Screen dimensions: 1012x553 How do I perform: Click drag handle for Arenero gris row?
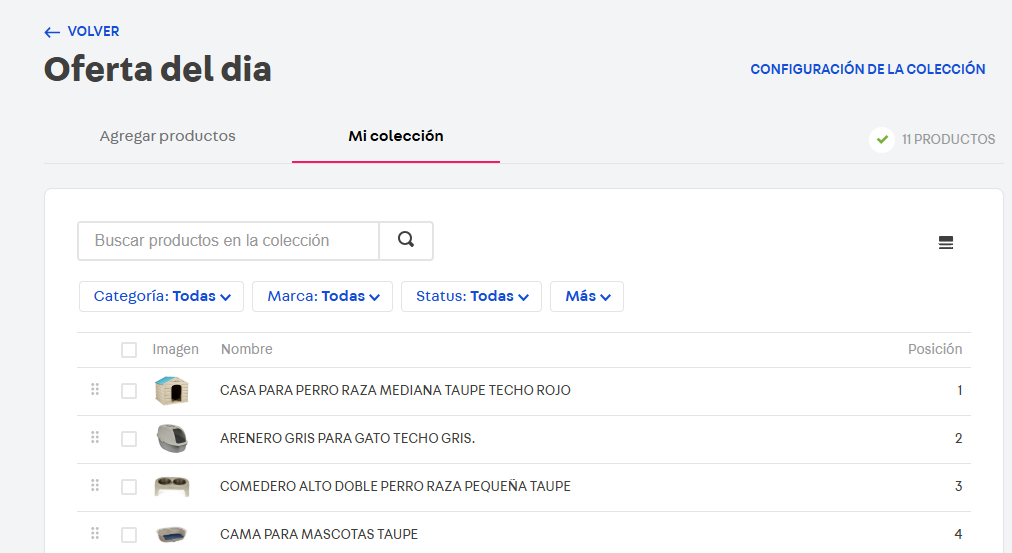pos(95,437)
